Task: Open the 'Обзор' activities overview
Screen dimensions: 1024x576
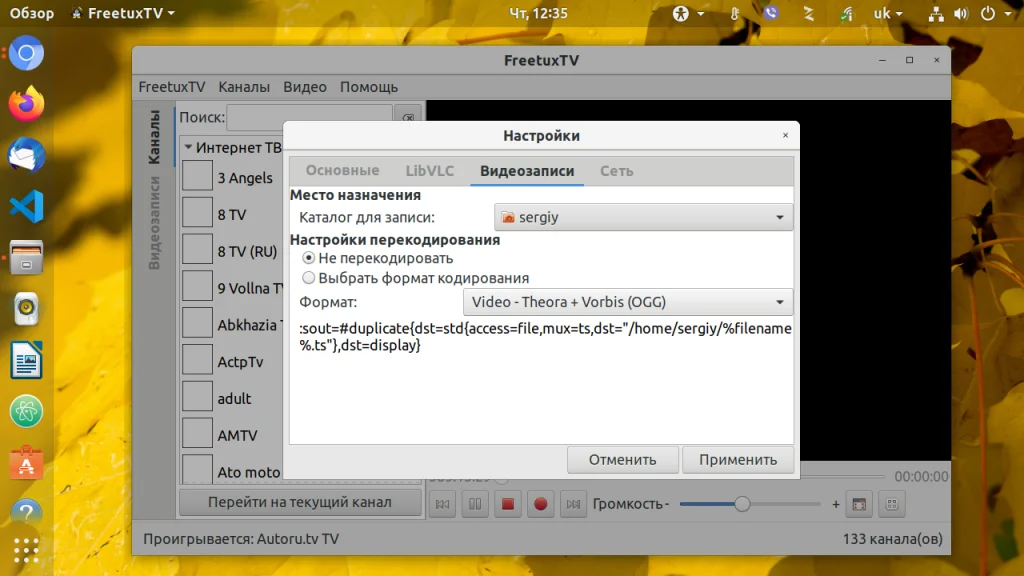Action: (x=31, y=13)
